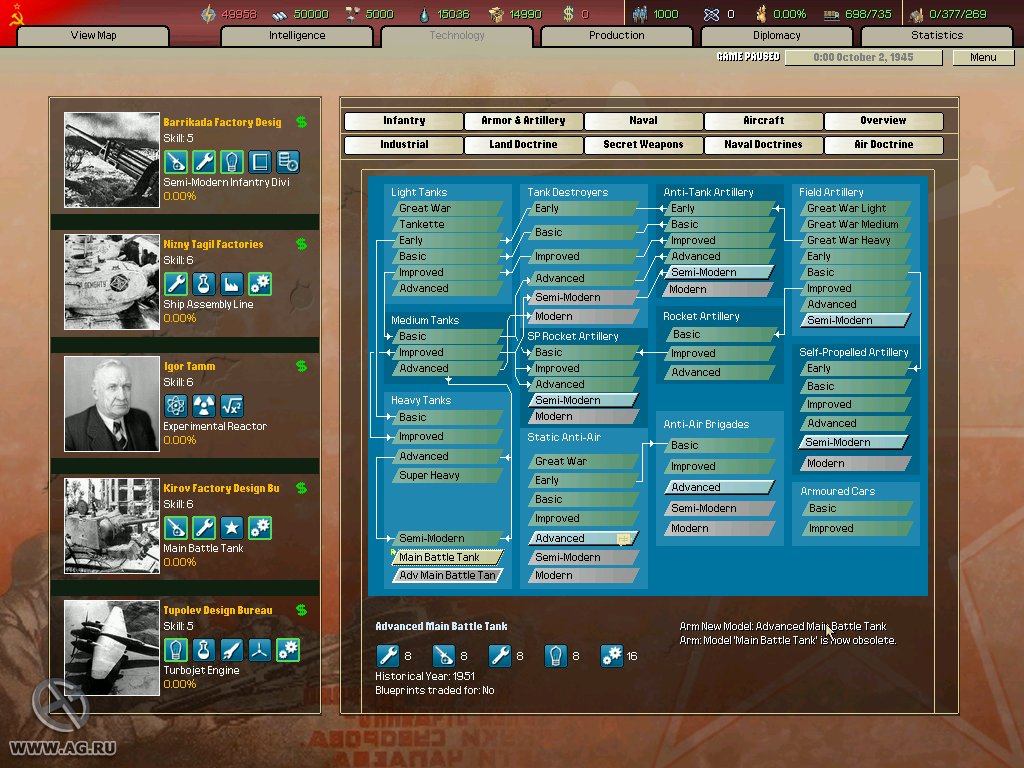Open the Secret Weapons category

[642, 144]
